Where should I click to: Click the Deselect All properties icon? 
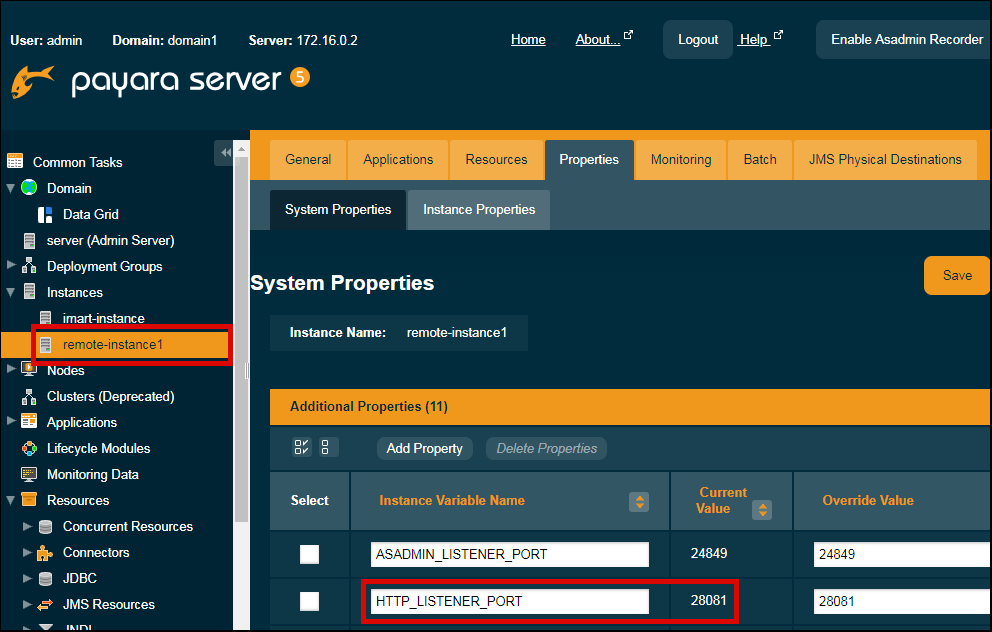[329, 448]
